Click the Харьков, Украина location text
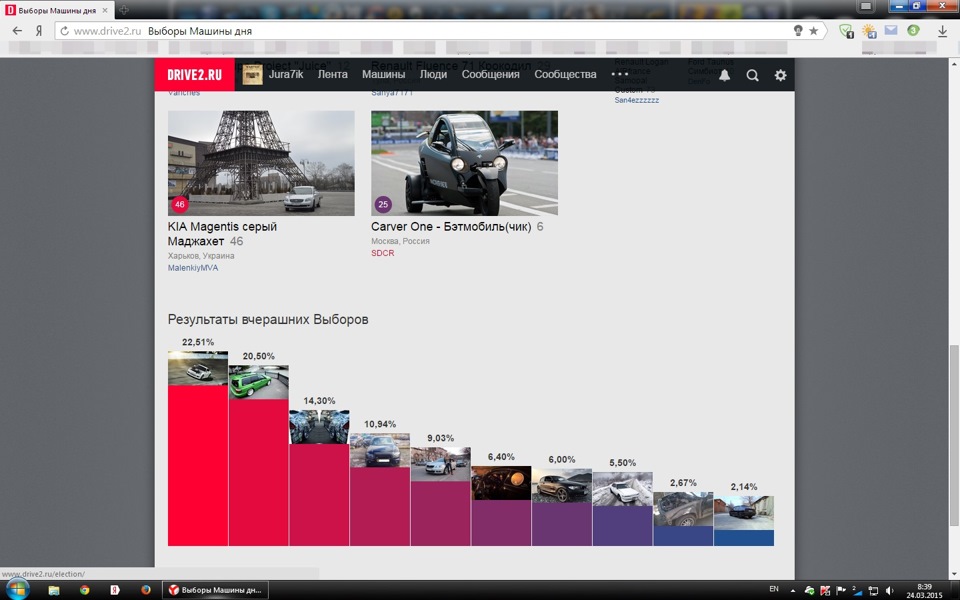960x600 pixels. click(201, 255)
